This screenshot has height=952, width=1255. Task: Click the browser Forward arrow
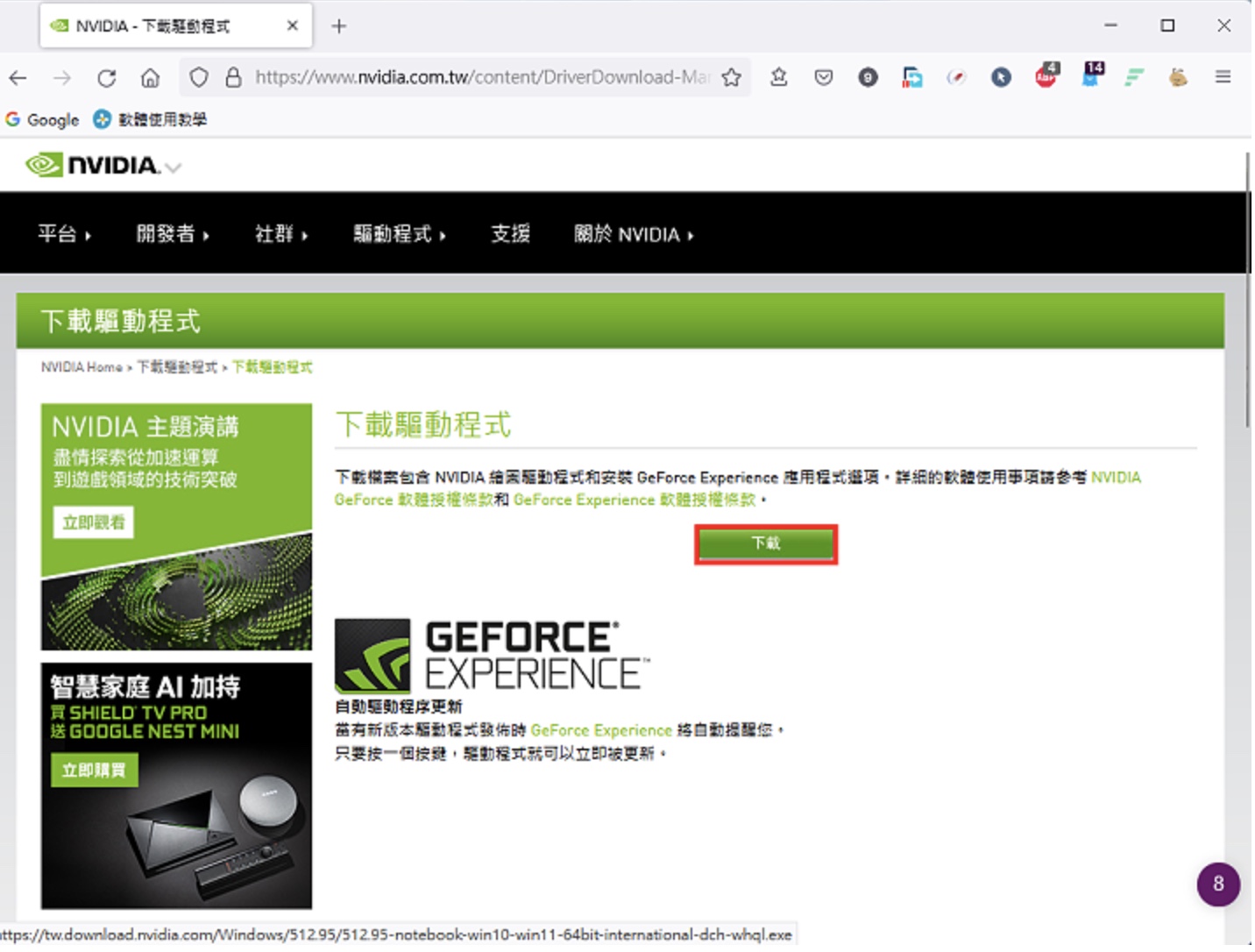point(62,78)
